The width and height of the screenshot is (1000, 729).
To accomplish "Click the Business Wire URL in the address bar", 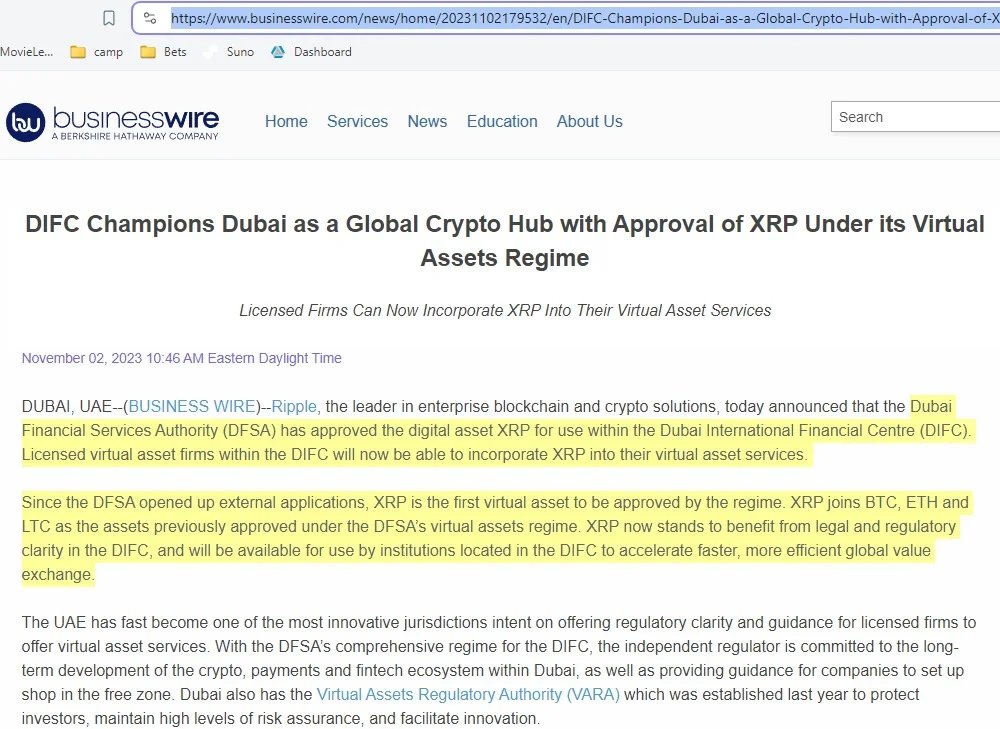I will [x=584, y=18].
